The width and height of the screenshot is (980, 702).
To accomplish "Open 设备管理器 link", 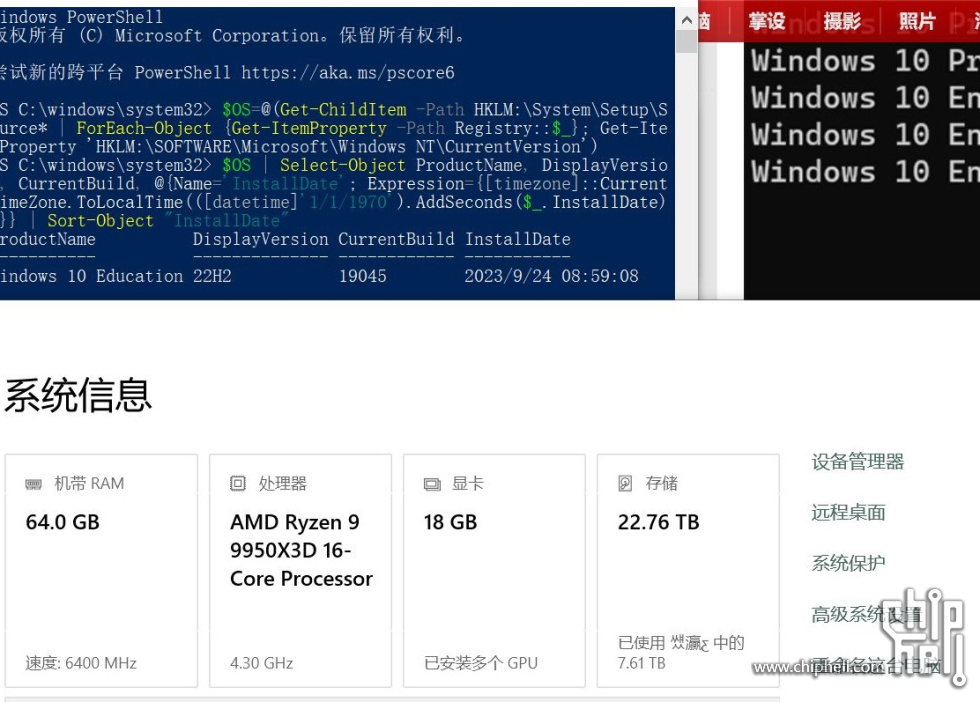I will (858, 462).
